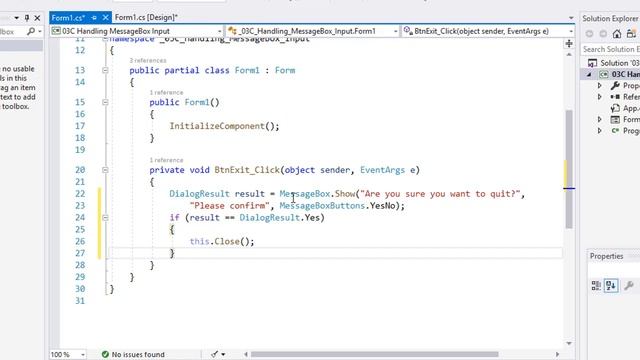Click the split editor handle above the scrollbar
This screenshot has height=360, width=640.
tap(569, 43)
